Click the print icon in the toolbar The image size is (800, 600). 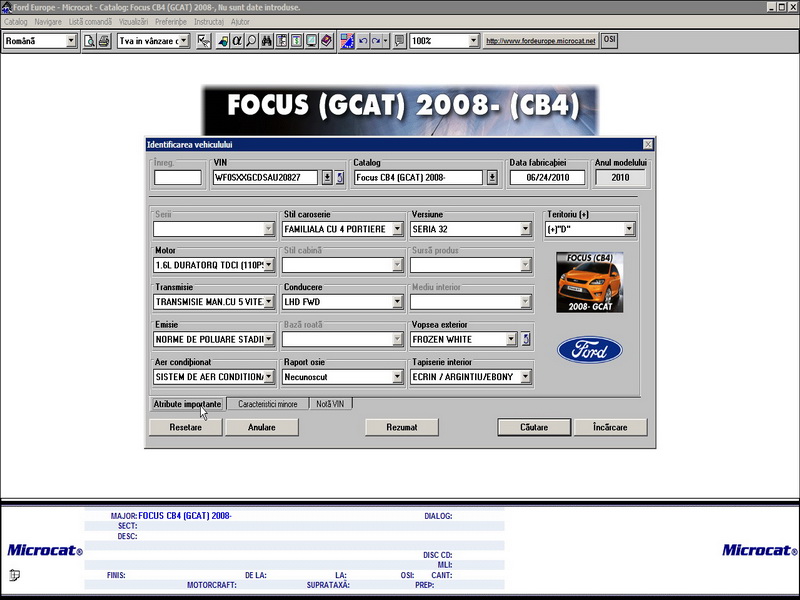click(103, 41)
